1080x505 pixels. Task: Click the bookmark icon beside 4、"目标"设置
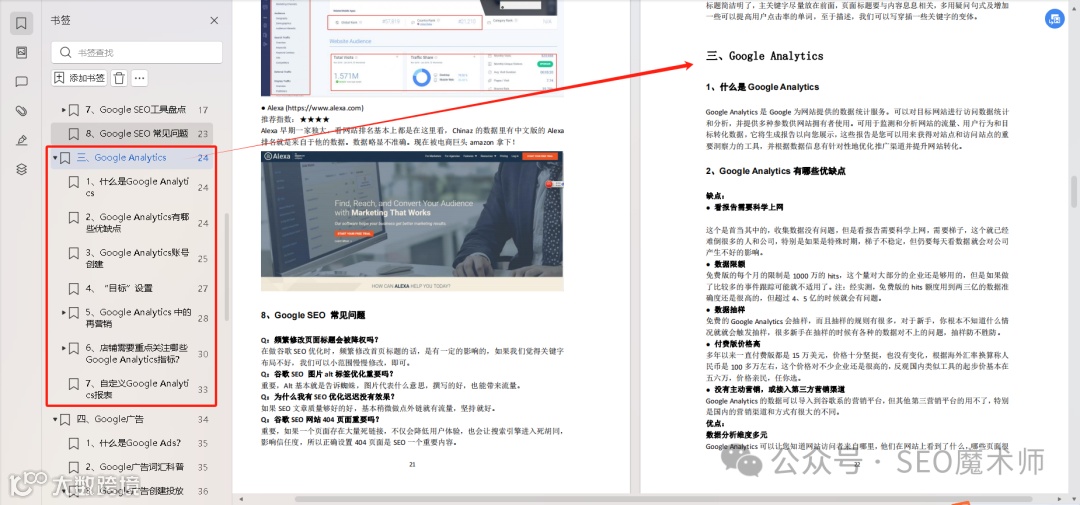tap(74, 288)
